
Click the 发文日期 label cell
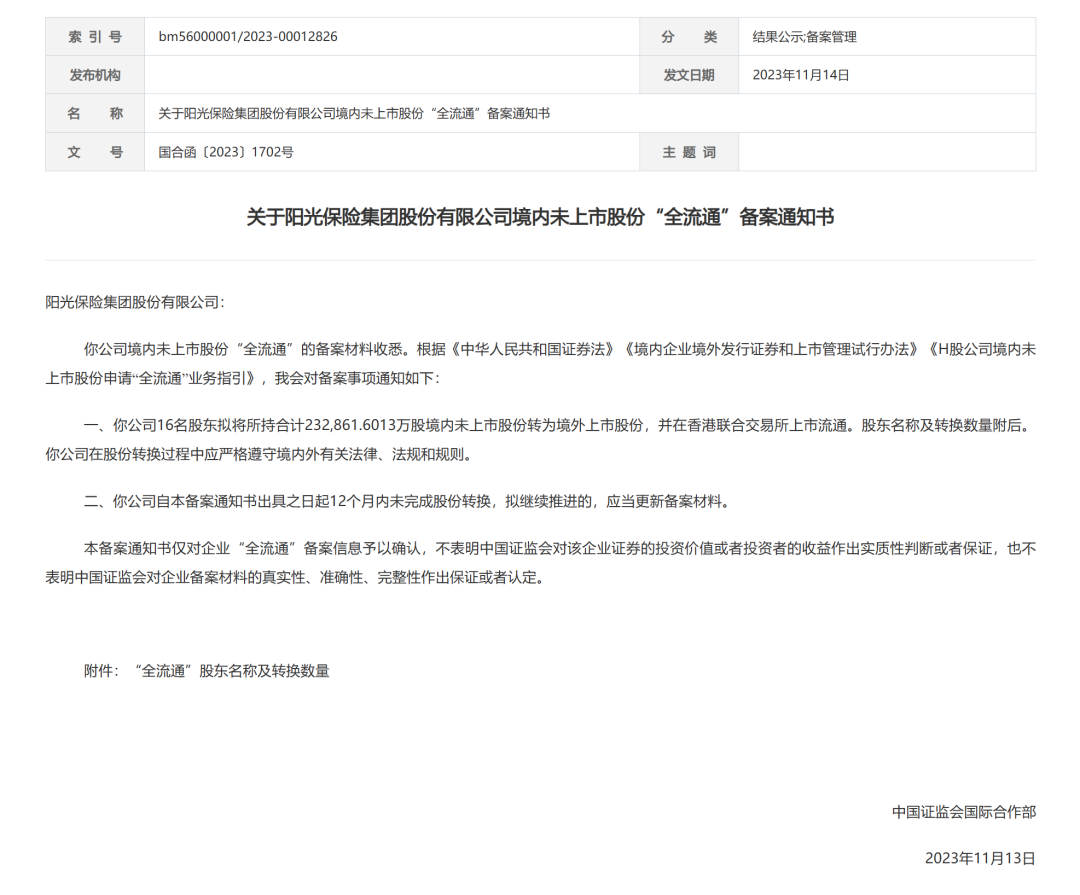[x=689, y=75]
